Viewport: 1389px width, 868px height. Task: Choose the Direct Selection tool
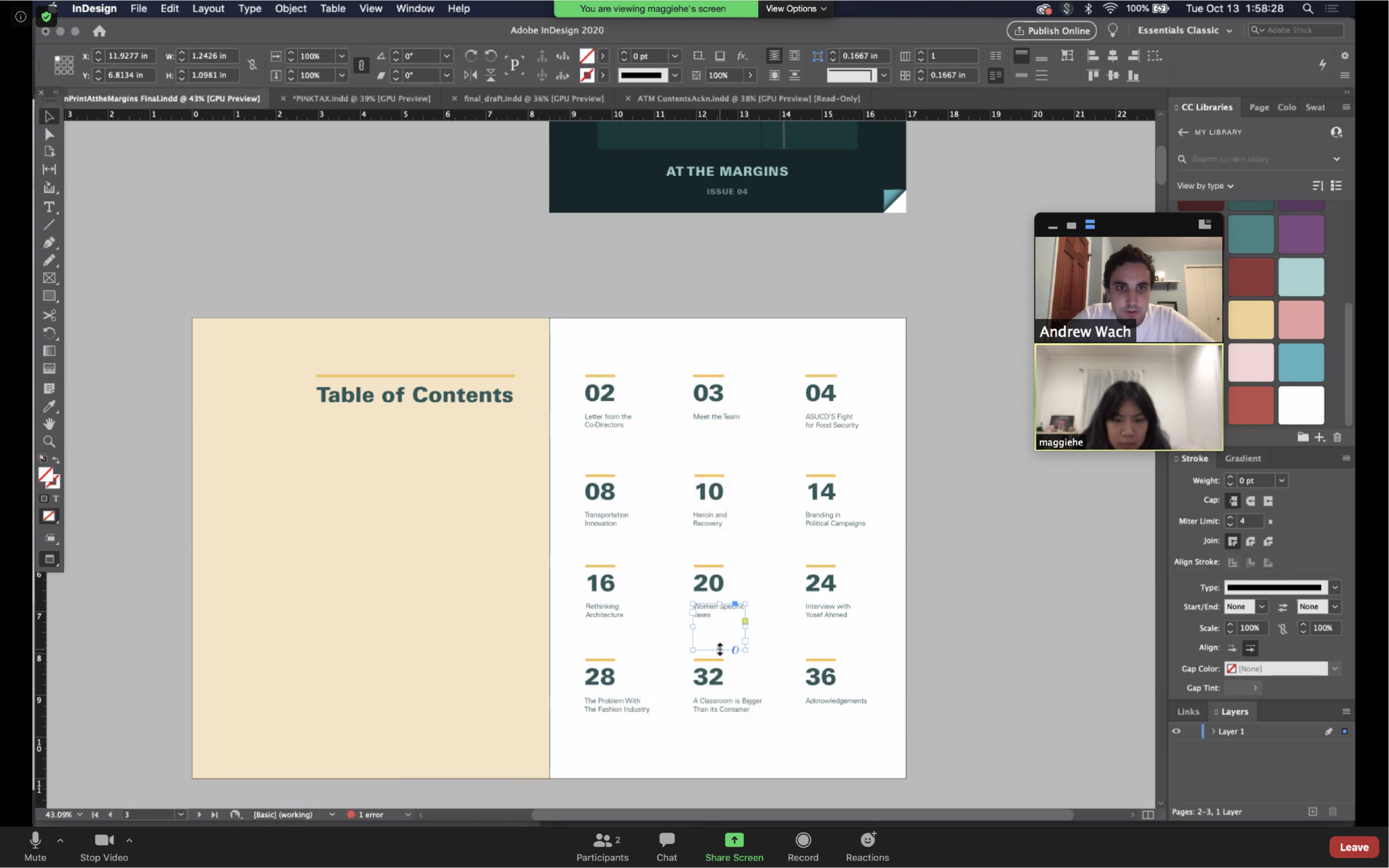tap(49, 134)
